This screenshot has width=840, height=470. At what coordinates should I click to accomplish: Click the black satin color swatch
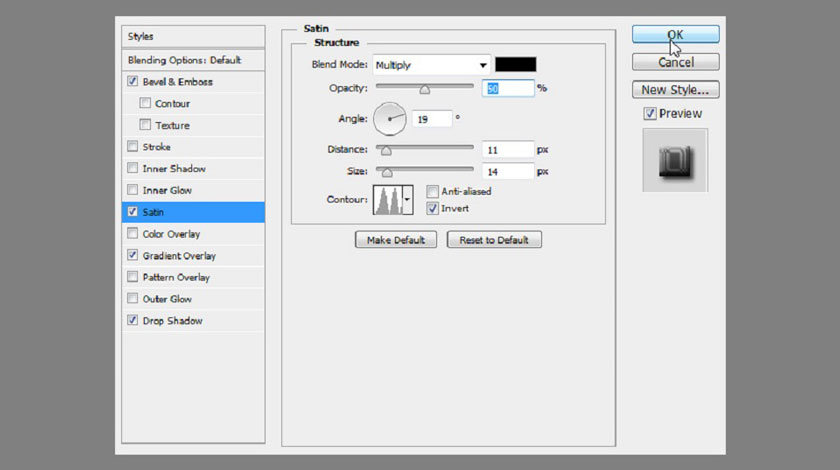coord(515,64)
